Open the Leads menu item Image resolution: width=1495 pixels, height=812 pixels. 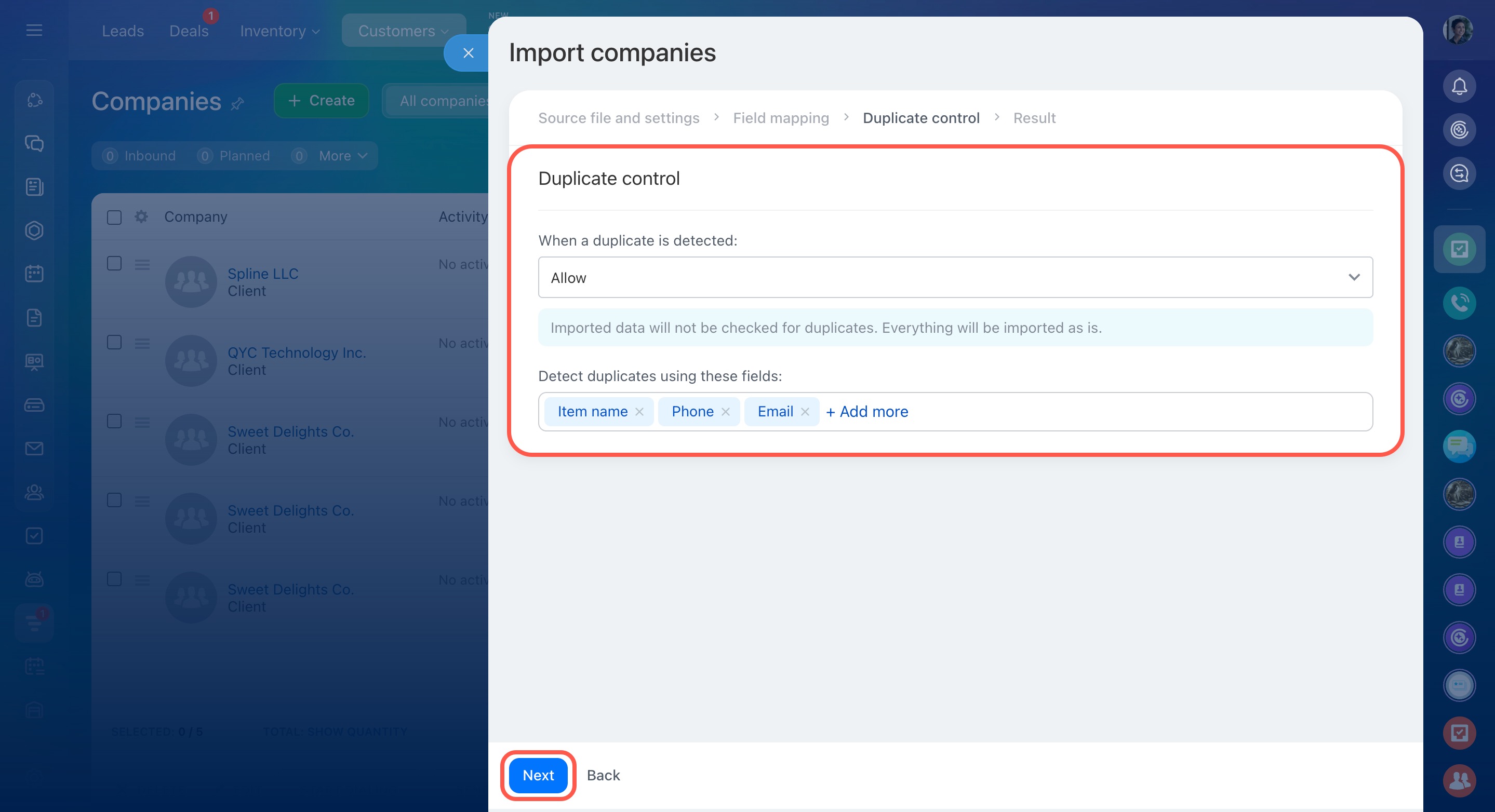coord(123,31)
